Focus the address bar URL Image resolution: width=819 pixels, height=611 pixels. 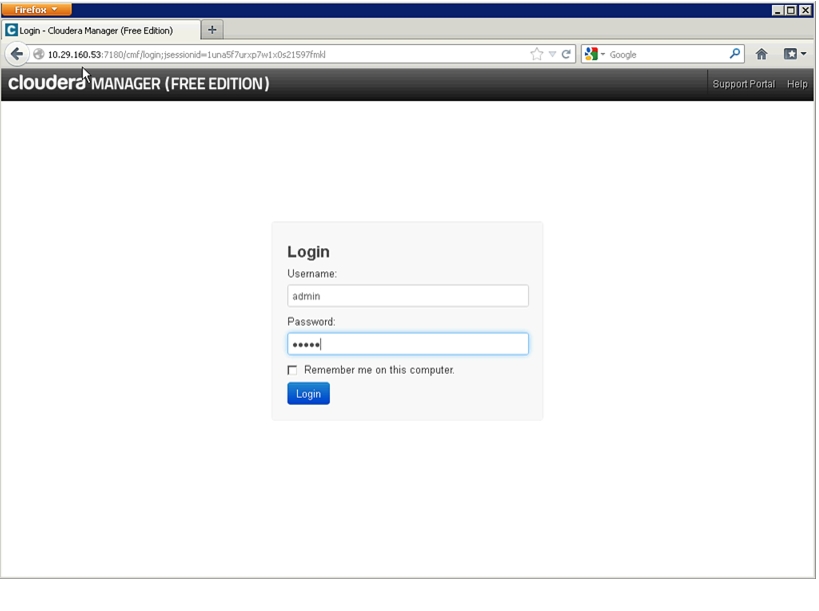tap(287, 54)
